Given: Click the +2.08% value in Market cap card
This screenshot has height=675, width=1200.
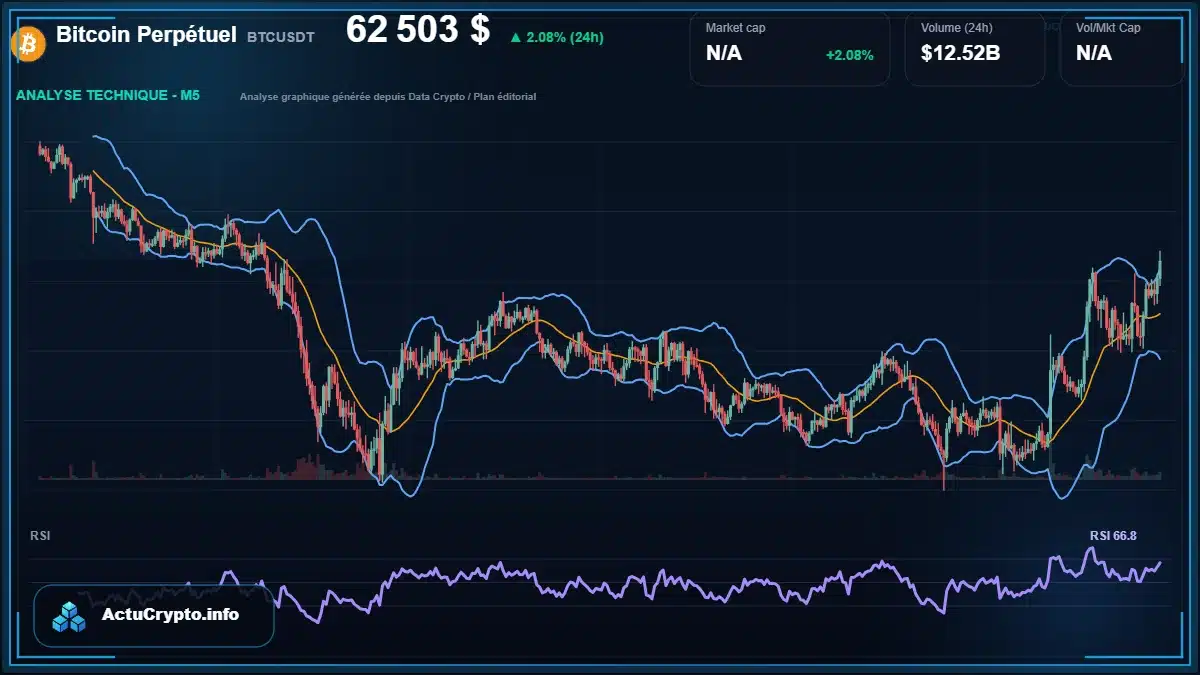Looking at the screenshot, I should 849,55.
